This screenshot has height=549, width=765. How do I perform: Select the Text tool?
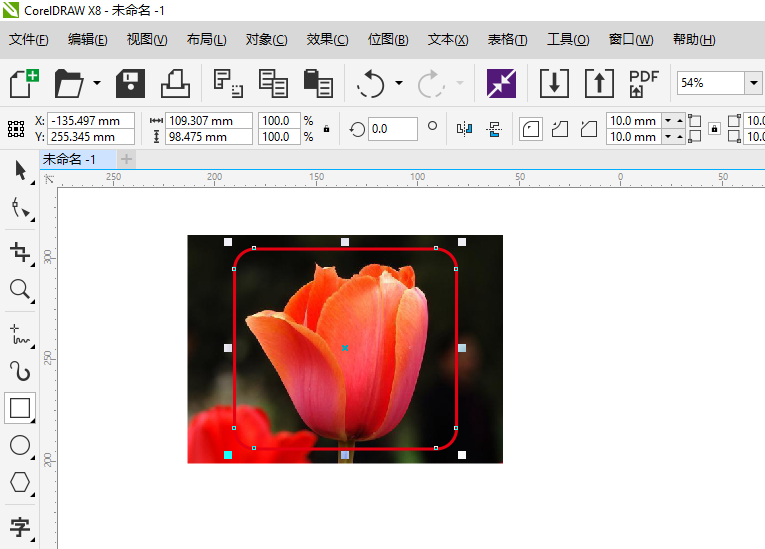[19, 527]
